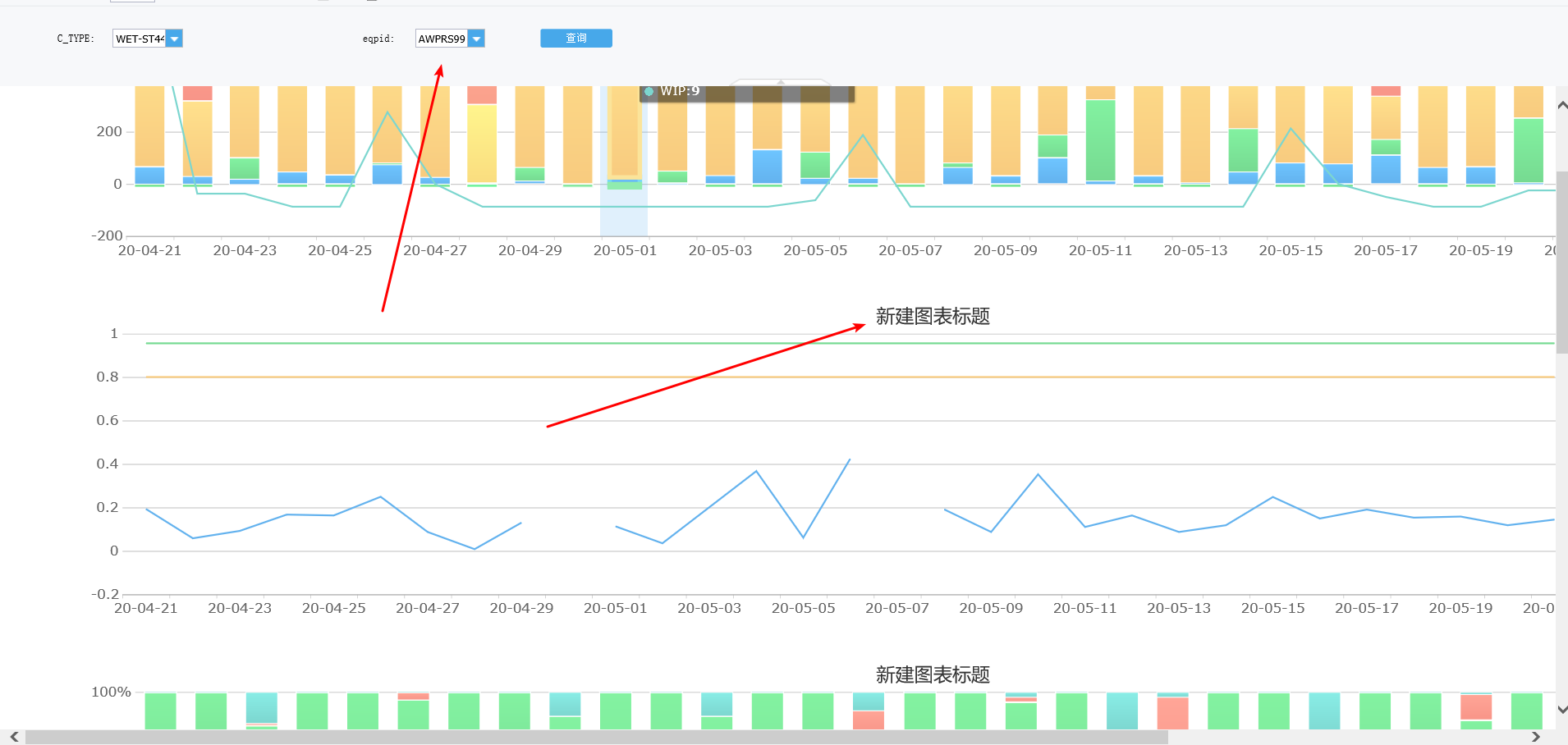Click the tall green bar segment at 20-05-11 in top chart
The width and height of the screenshot is (1568, 745).
[x=1100, y=140]
